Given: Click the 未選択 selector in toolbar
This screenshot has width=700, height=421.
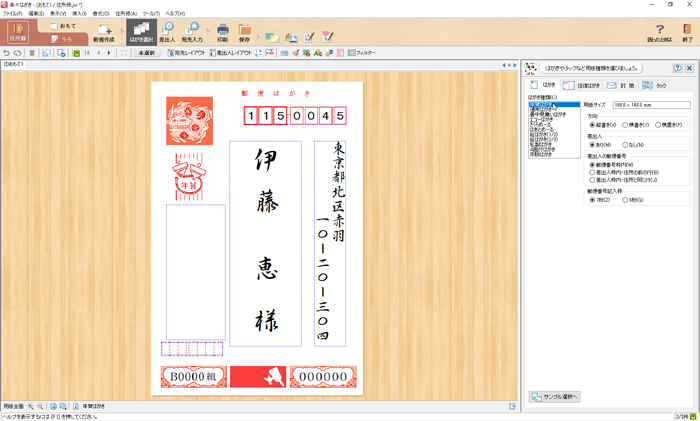Looking at the screenshot, I should pyautogui.click(x=147, y=52).
